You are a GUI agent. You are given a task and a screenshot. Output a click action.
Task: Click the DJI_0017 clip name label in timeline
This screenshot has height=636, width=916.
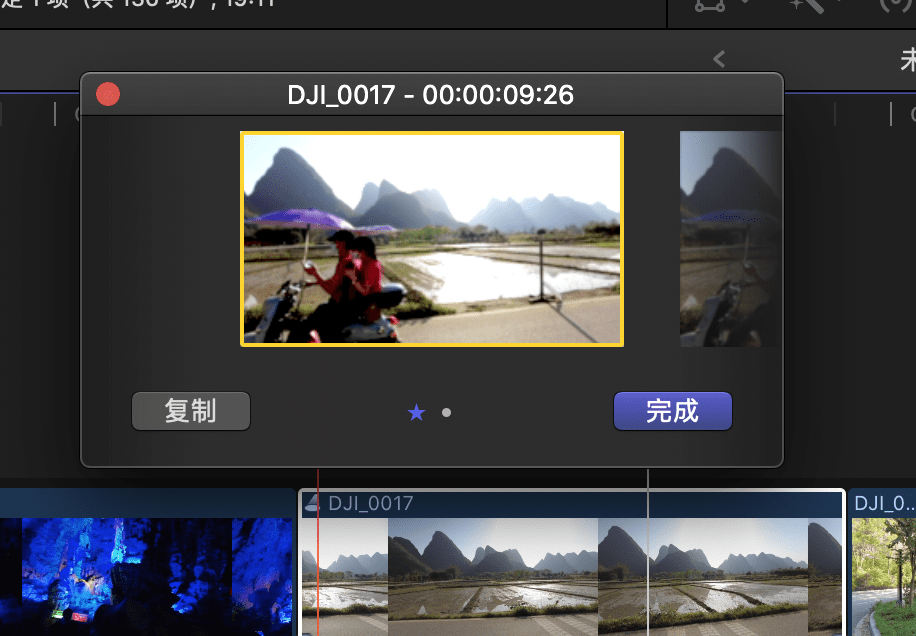(370, 504)
